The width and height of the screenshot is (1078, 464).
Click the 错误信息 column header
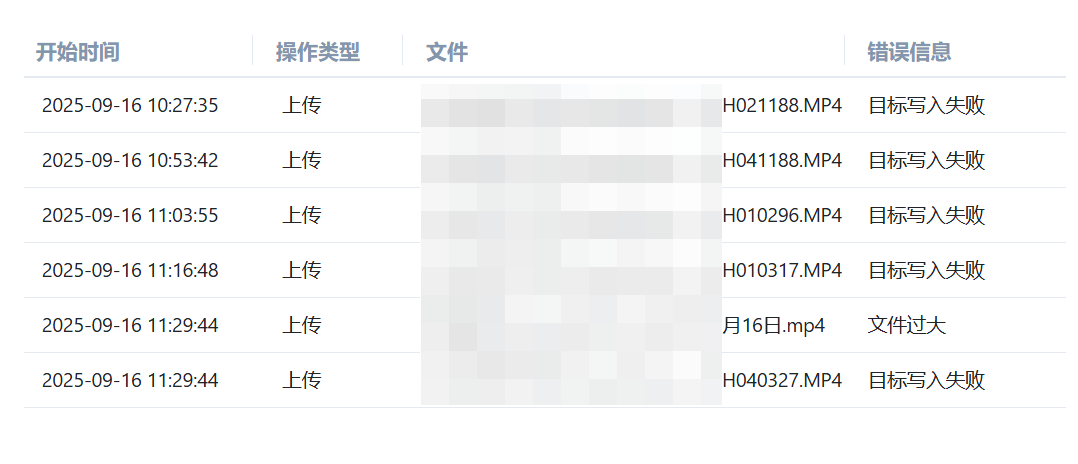(x=909, y=52)
